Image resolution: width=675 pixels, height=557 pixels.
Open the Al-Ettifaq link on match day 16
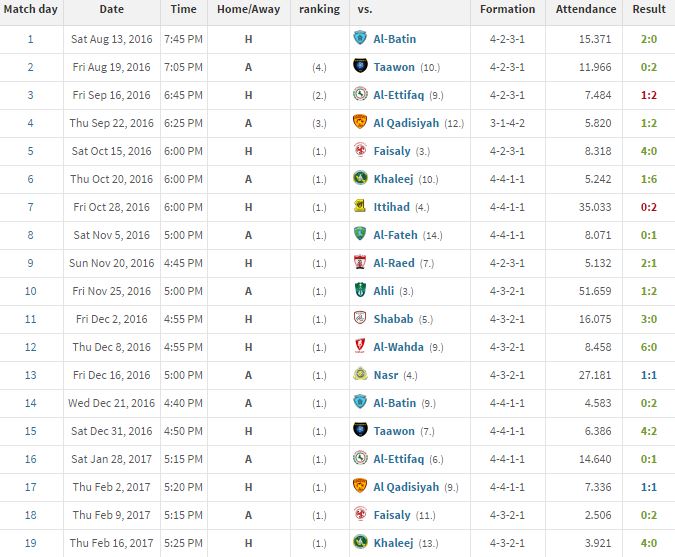click(x=399, y=459)
